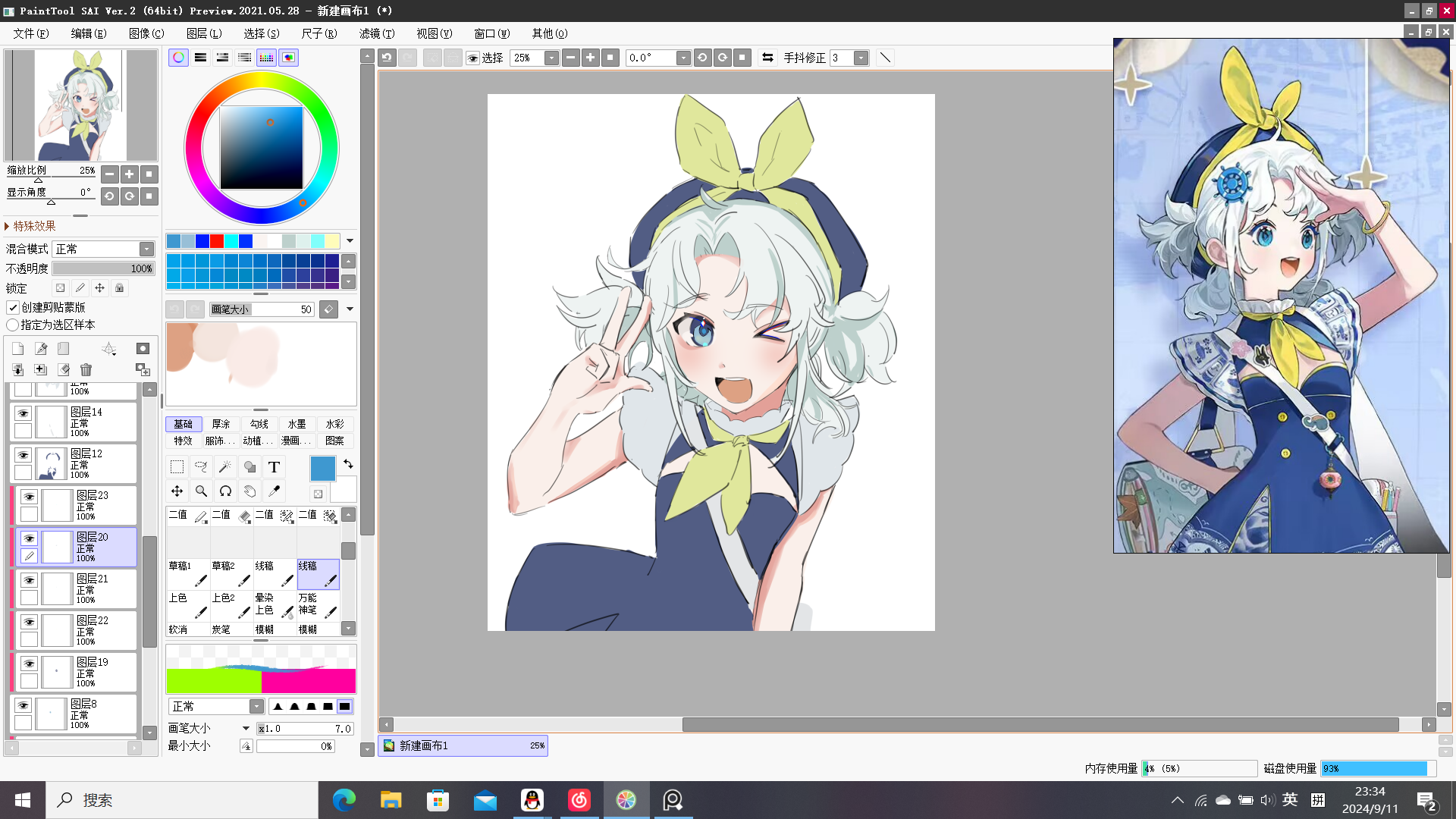
Task: Create a new layer folder
Action: pos(64,349)
